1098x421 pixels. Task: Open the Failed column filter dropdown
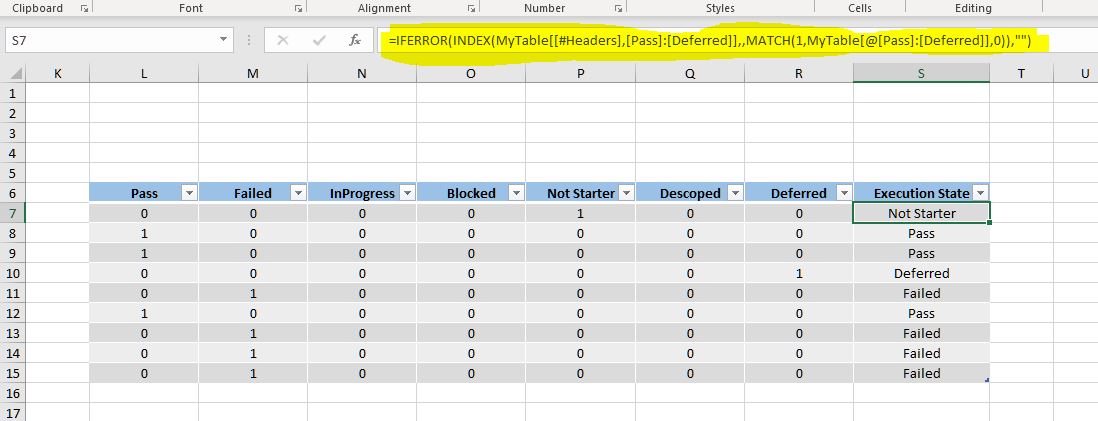[x=298, y=193]
